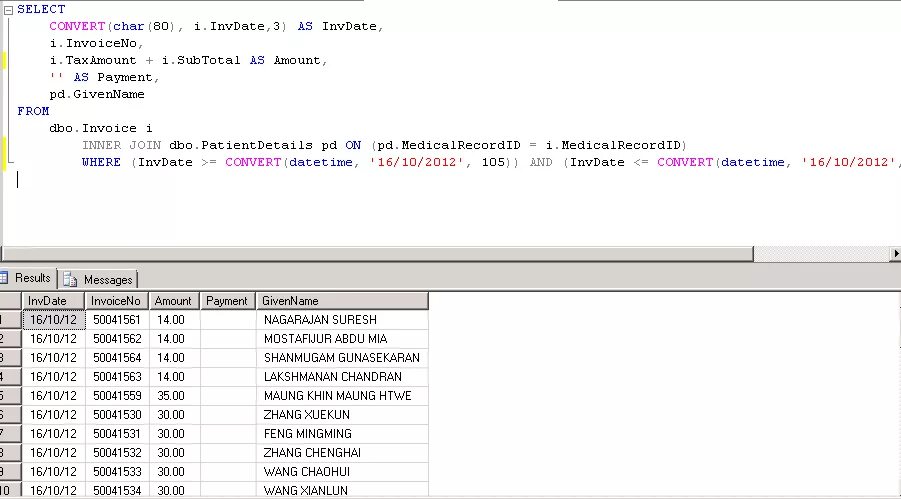Click i.InvoiceNo in the select list
This screenshot has height=499, width=901.
tap(93, 43)
